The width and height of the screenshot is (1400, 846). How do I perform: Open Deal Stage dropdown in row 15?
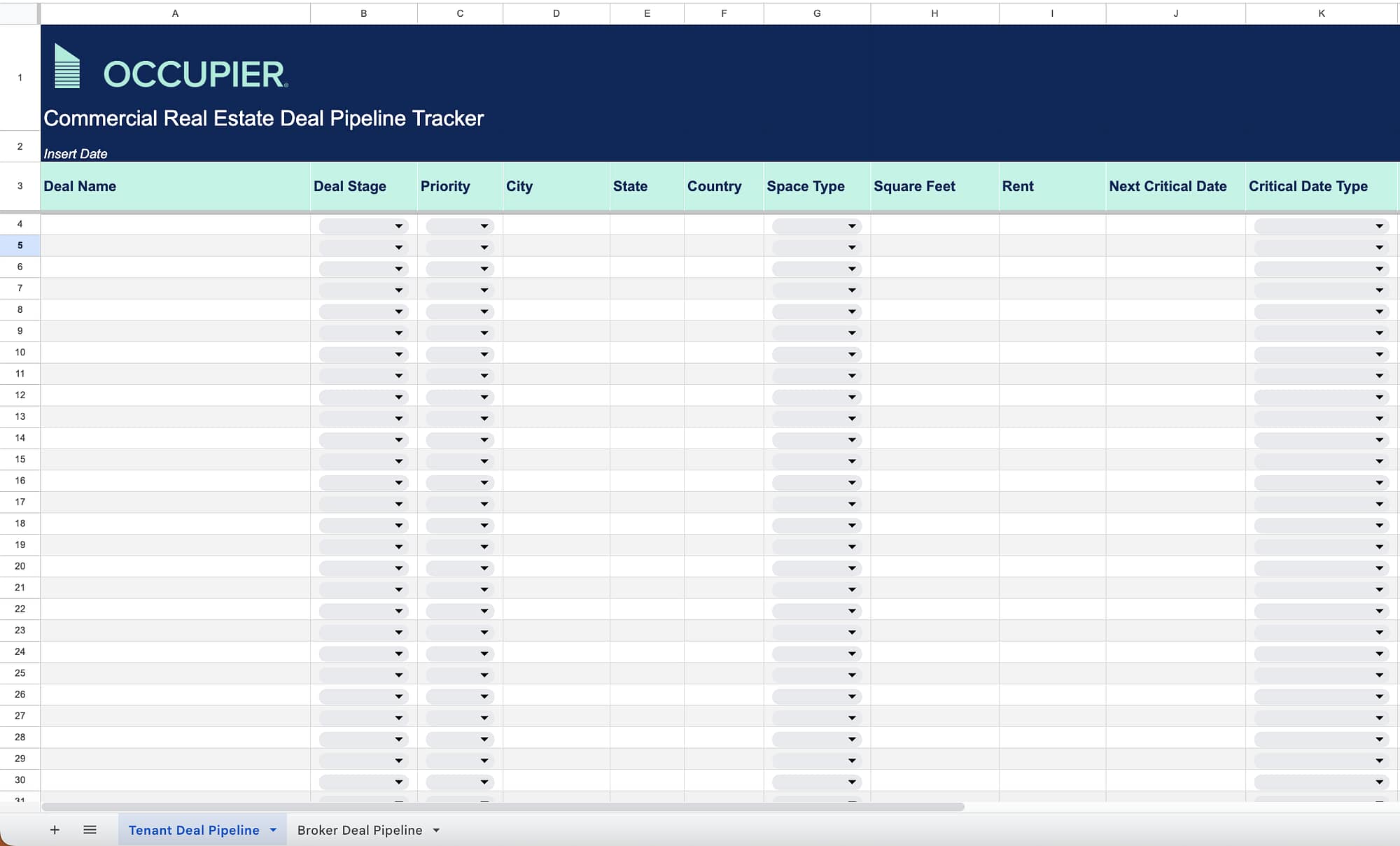pos(398,461)
